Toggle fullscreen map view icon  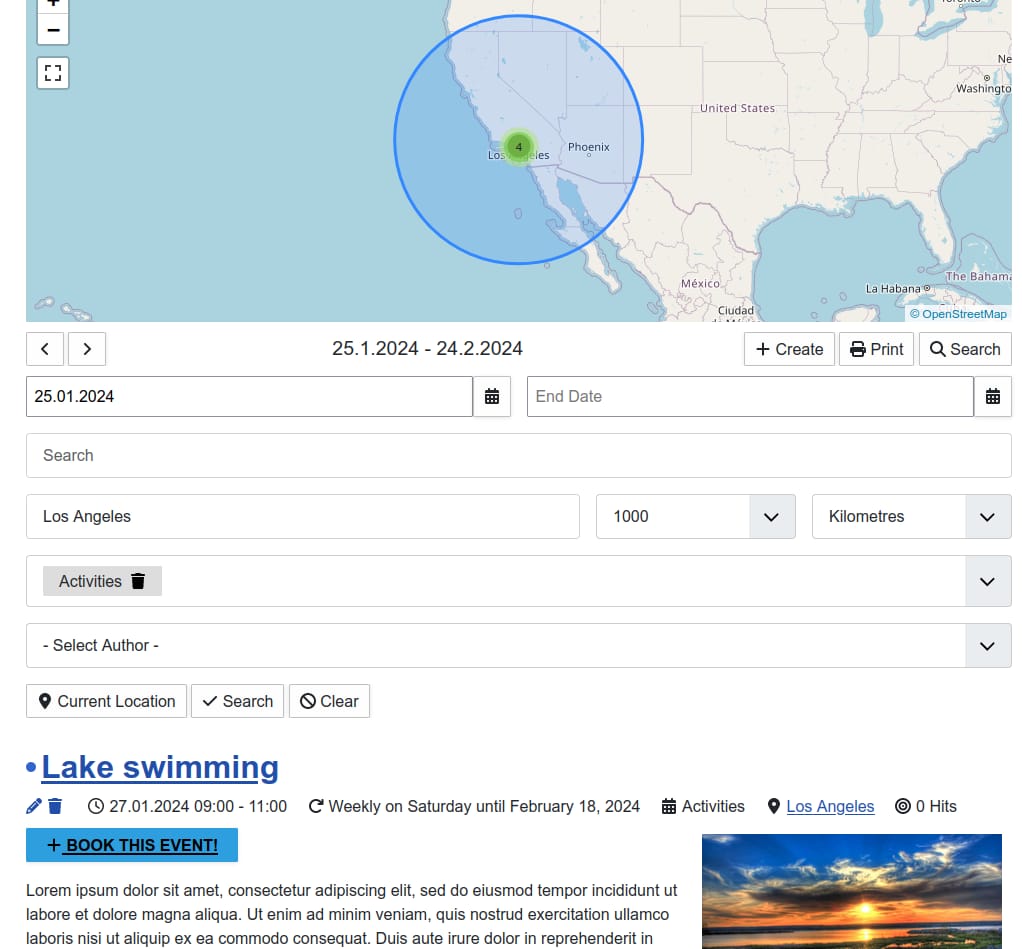pos(53,73)
